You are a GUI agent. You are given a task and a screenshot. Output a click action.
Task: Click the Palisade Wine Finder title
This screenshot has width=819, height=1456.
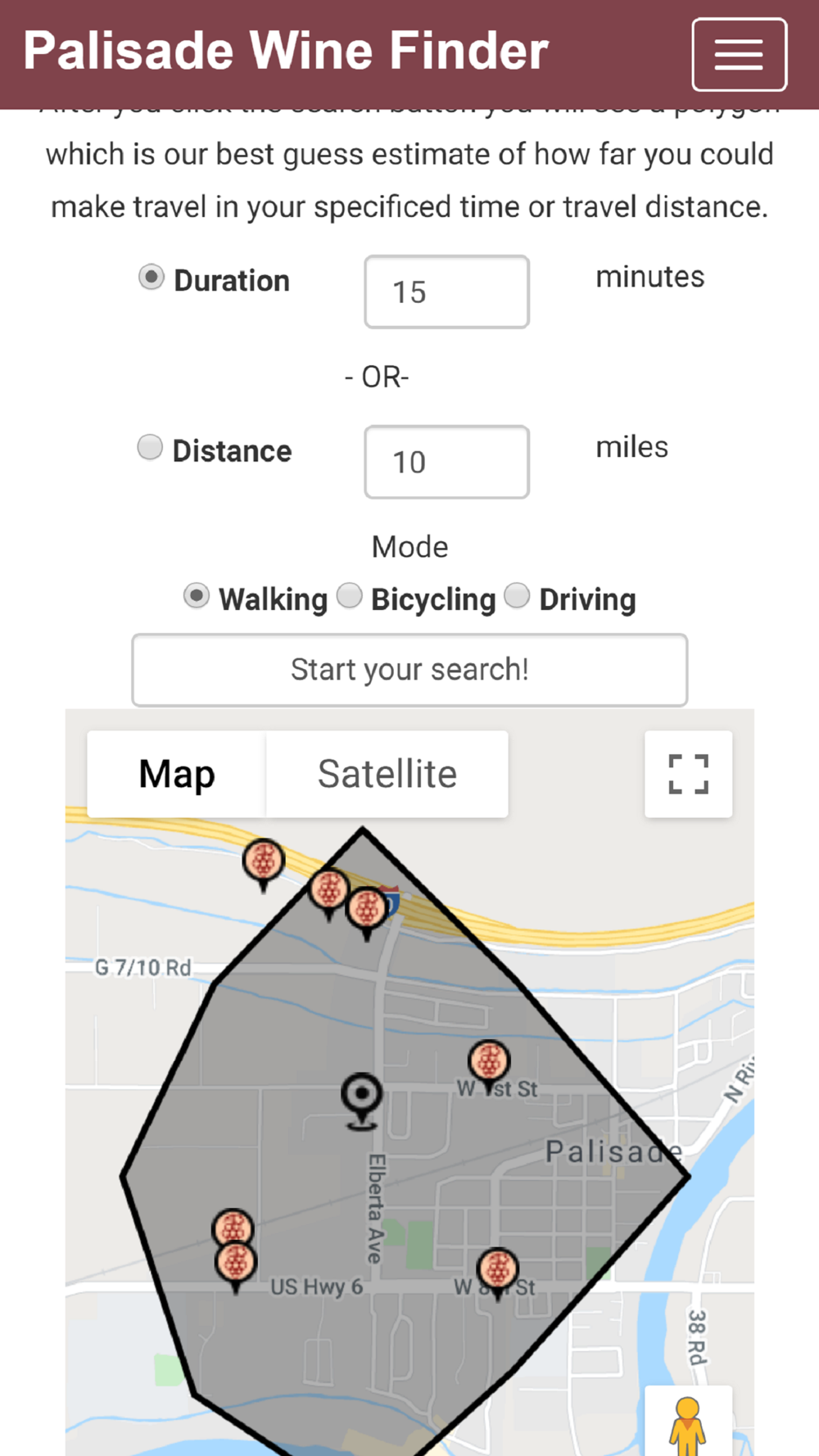(x=286, y=51)
